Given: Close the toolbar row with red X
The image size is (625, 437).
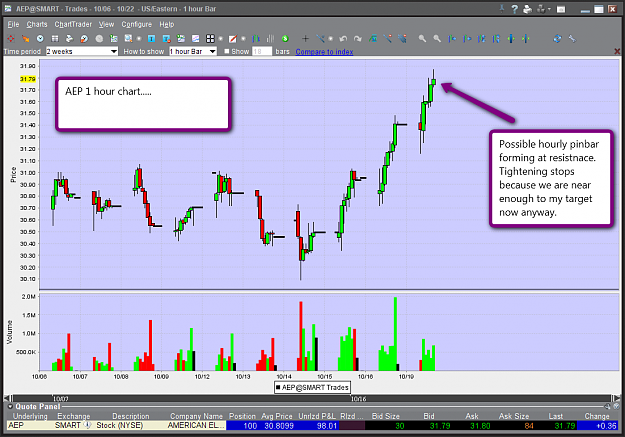Looking at the screenshot, I should [617, 51].
